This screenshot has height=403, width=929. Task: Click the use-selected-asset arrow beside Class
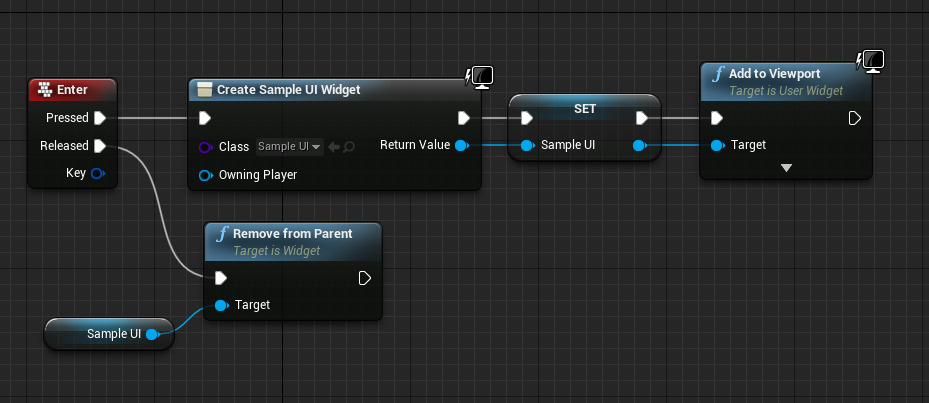[334, 146]
